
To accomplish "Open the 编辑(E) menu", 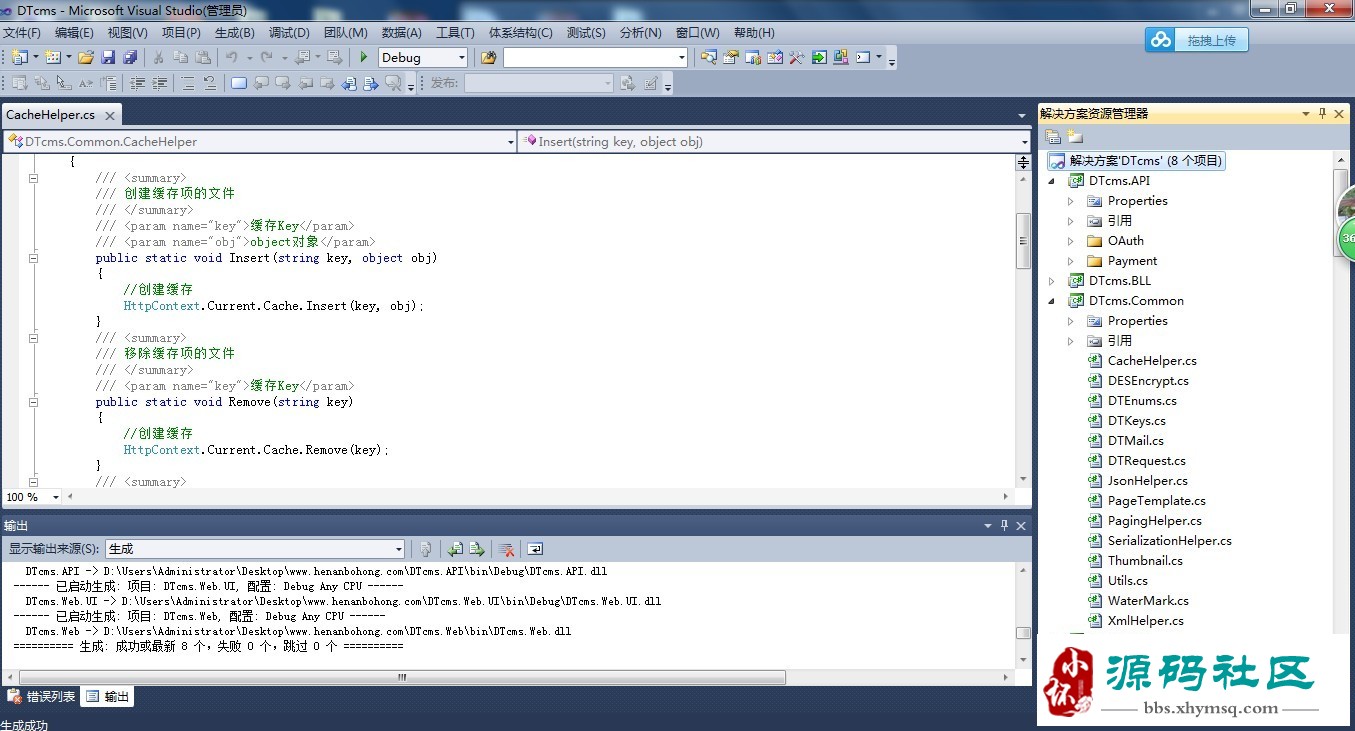I will coord(74,33).
